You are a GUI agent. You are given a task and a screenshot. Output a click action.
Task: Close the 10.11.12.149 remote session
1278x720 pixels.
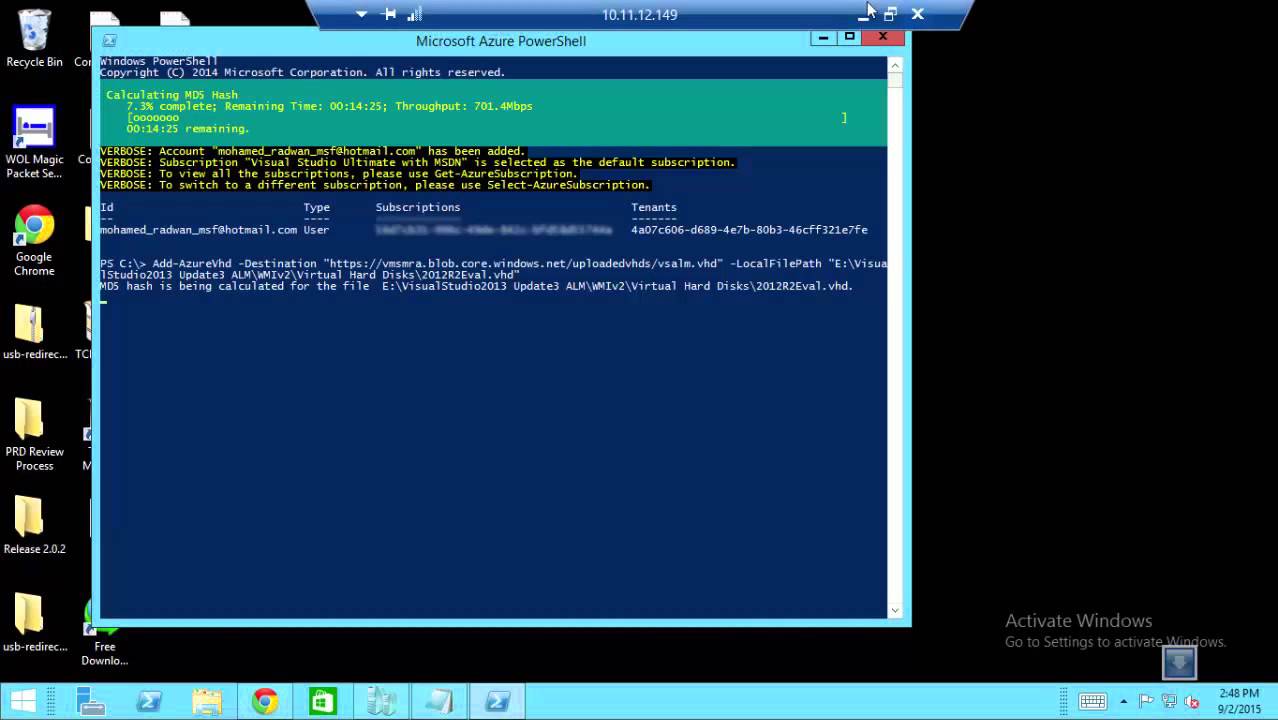[x=917, y=14]
